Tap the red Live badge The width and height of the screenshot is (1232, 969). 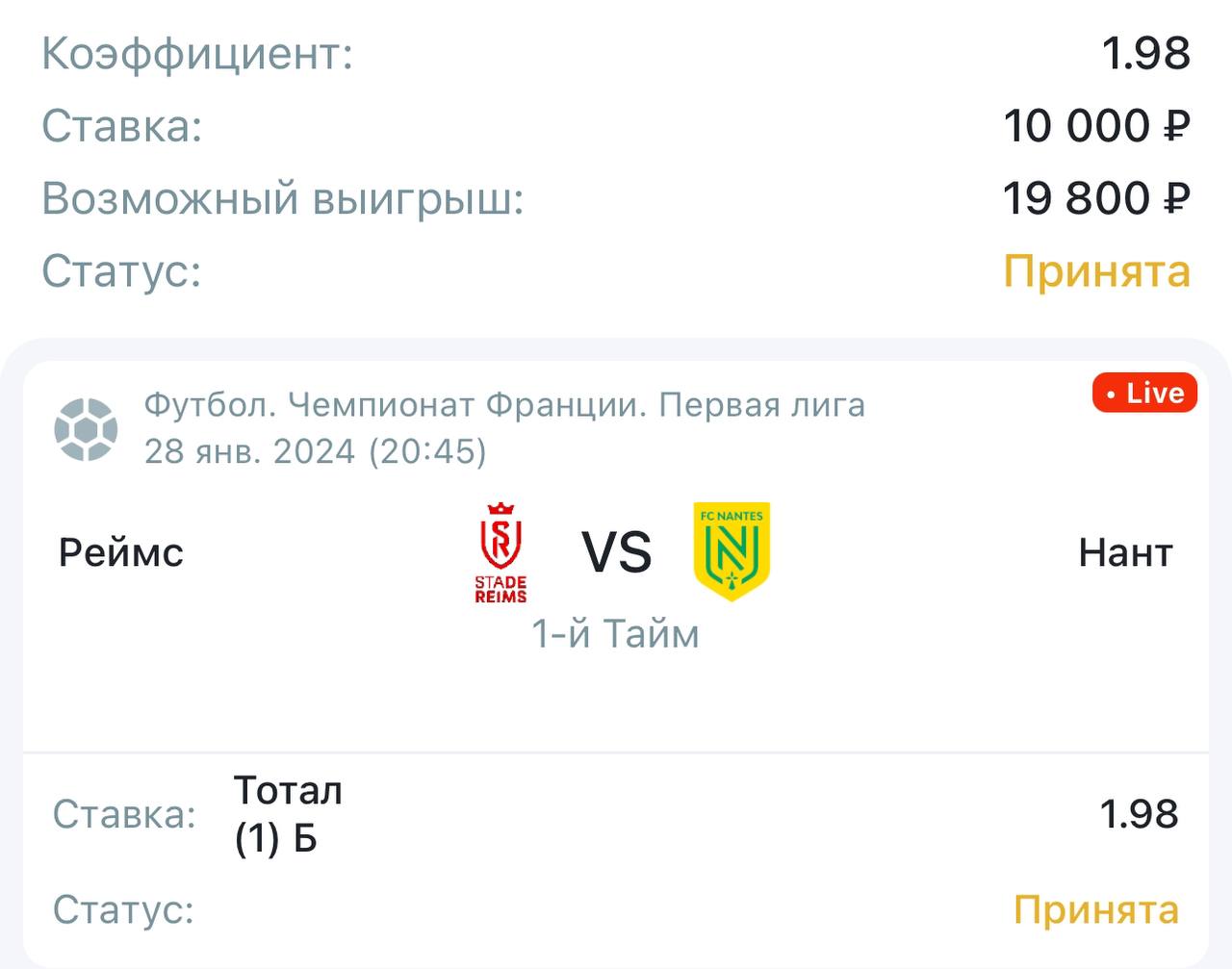tap(1143, 393)
